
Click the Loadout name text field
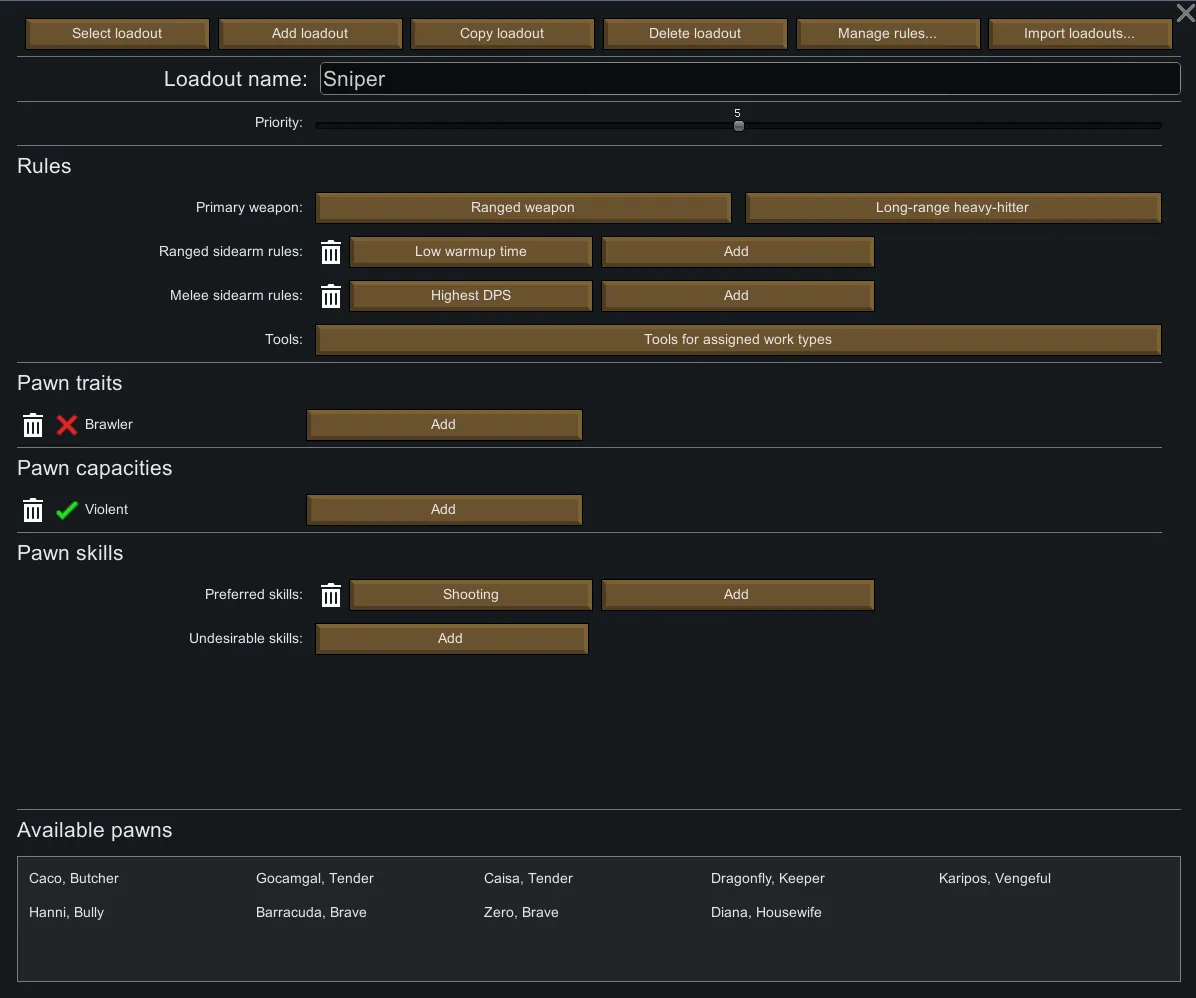tap(750, 80)
